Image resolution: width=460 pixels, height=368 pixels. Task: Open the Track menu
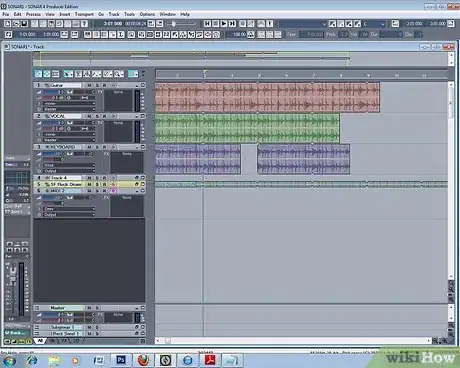click(x=114, y=14)
